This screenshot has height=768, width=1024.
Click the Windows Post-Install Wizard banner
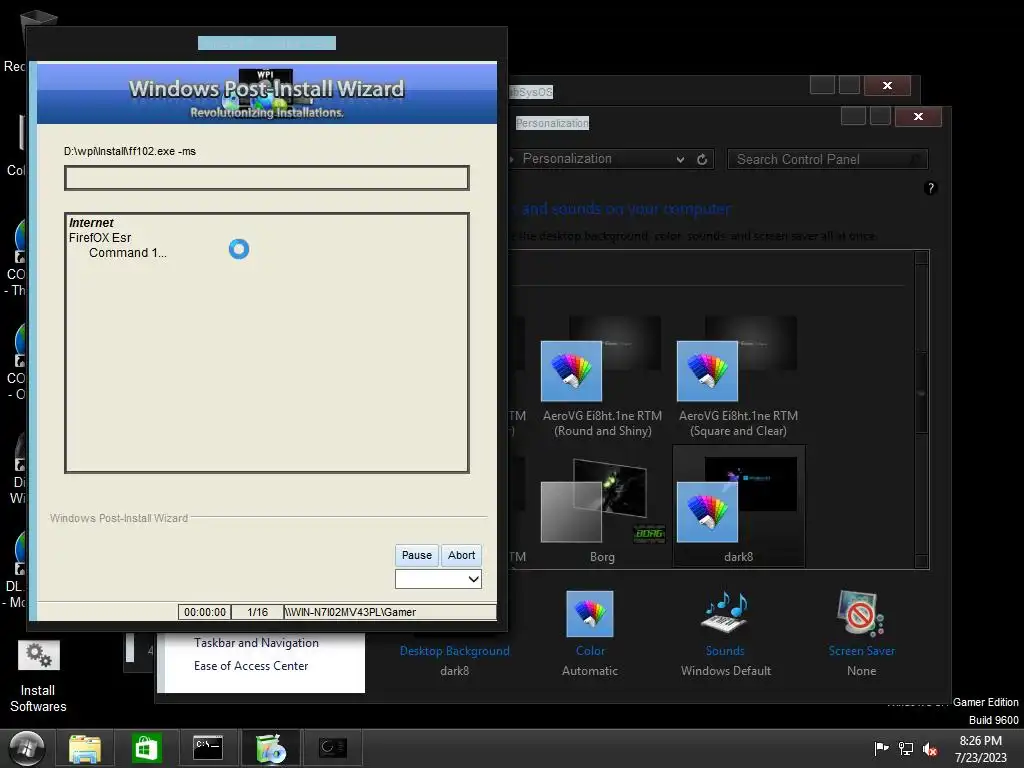click(266, 93)
